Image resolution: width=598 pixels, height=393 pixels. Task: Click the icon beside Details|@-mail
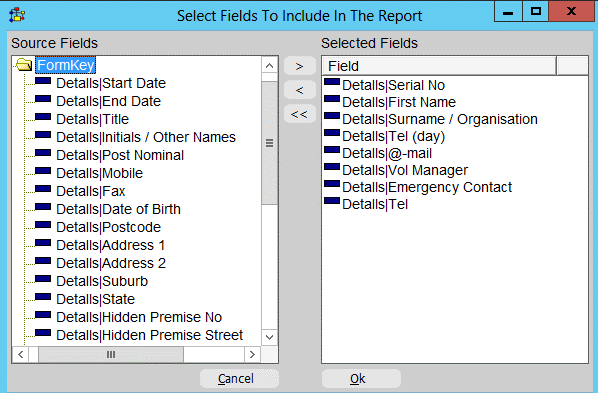pos(332,150)
